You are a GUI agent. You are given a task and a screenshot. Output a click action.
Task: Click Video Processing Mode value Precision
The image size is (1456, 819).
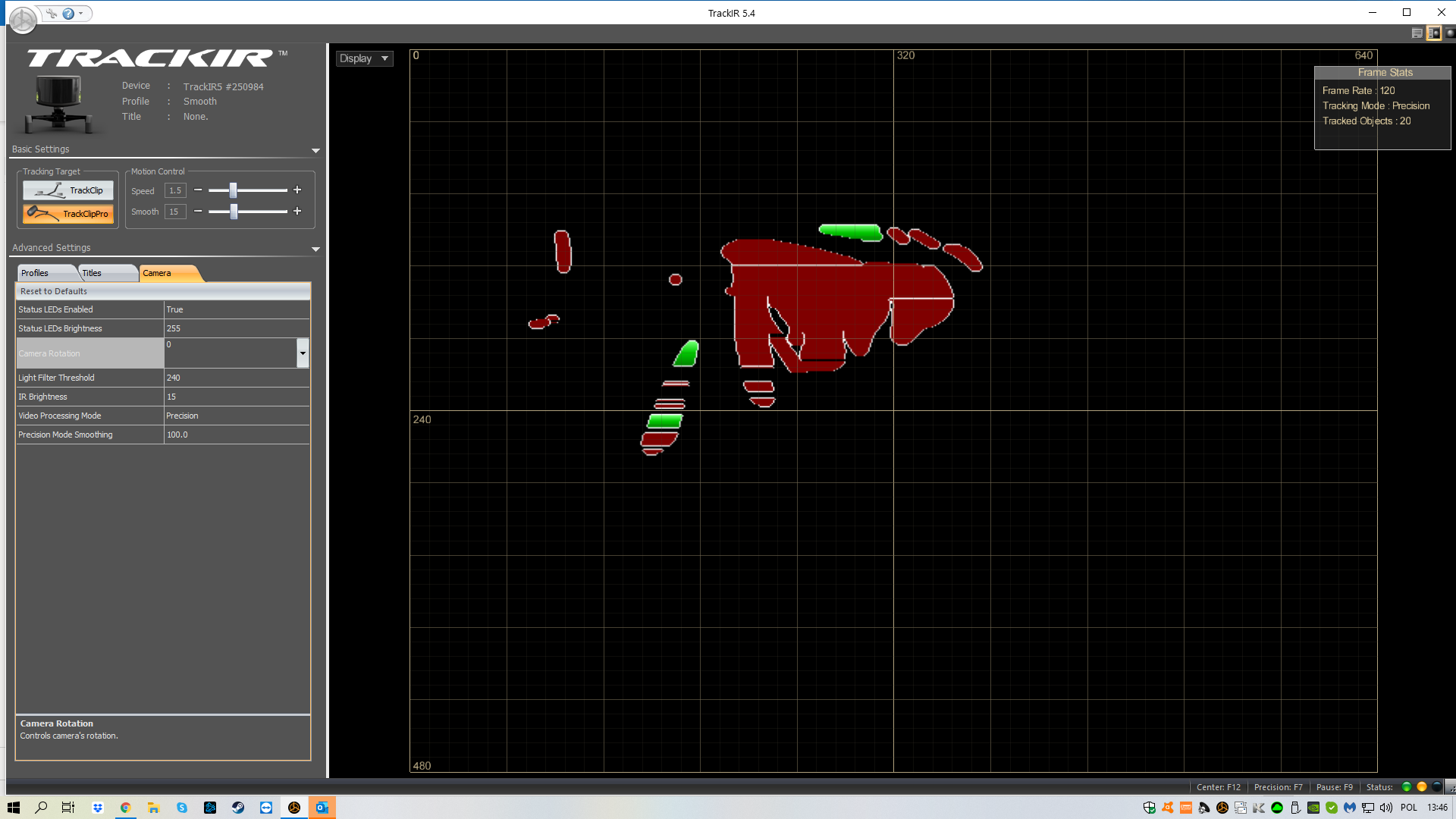click(x=237, y=416)
